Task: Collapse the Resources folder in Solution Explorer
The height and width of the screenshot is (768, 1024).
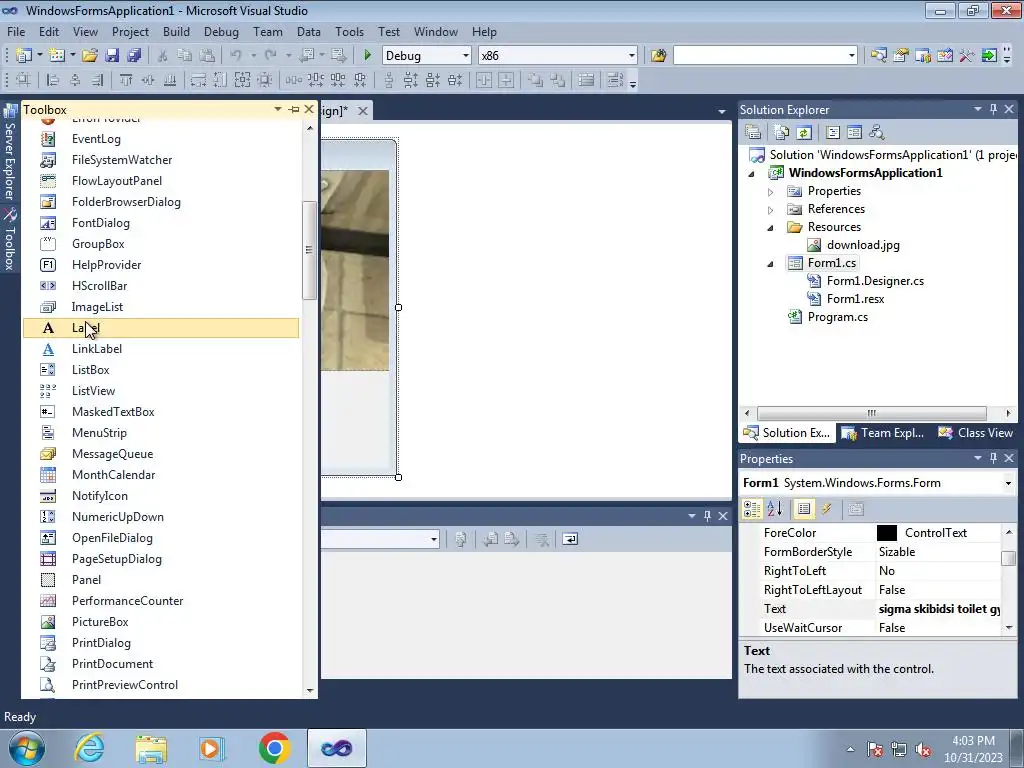Action: pos(771,228)
